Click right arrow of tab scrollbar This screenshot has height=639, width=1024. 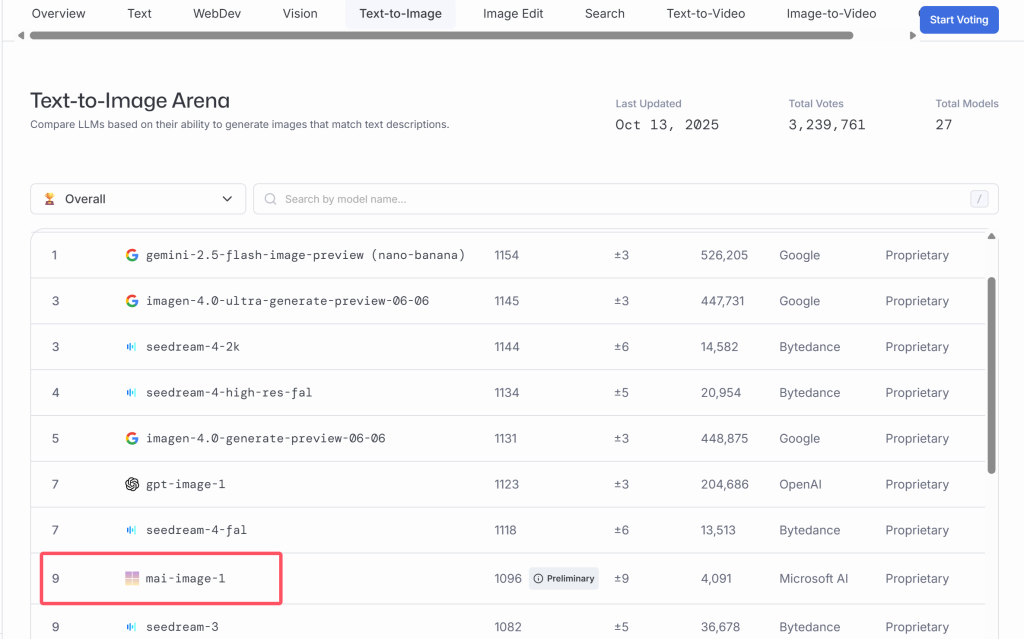(x=912, y=36)
